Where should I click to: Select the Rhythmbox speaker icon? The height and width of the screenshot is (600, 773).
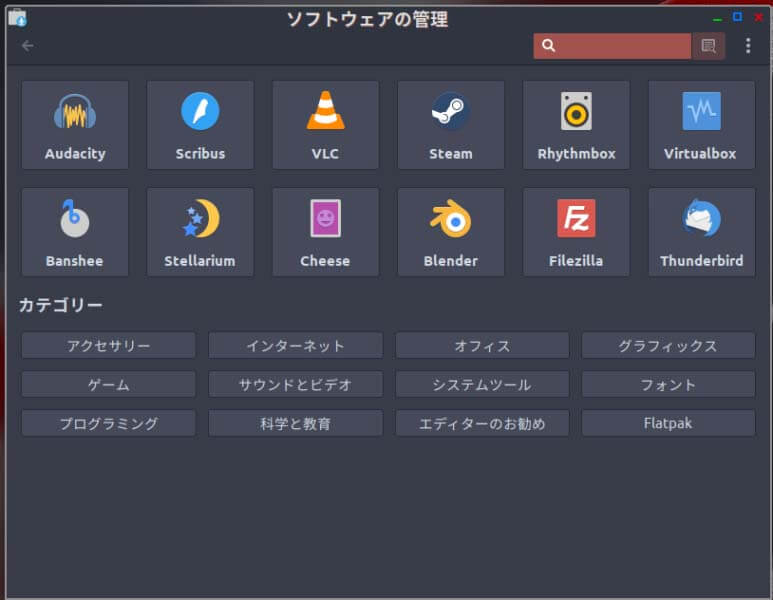click(x=576, y=111)
